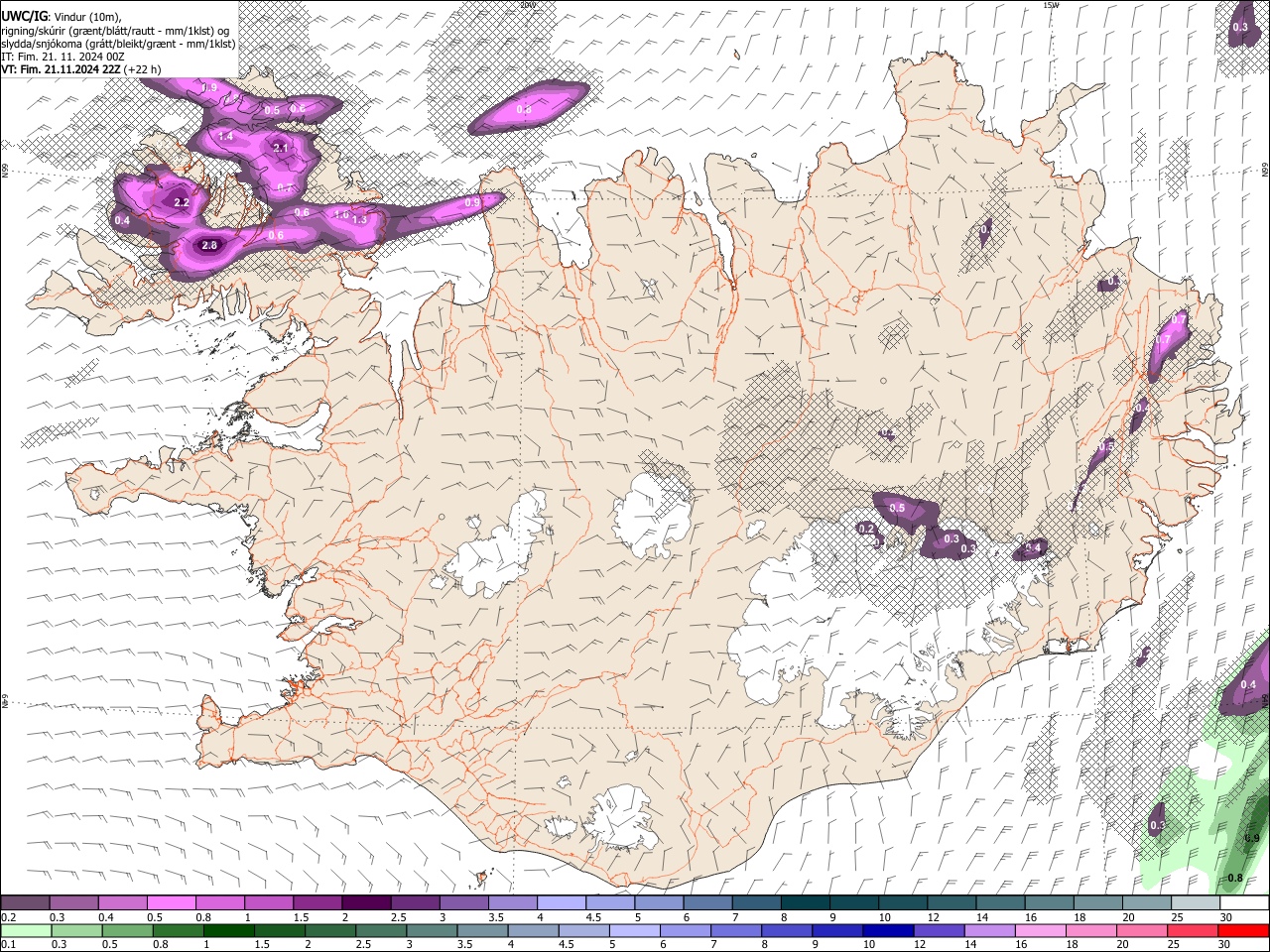The width and height of the screenshot is (1270, 952).
Task: Click the 'VT: Fim. 21.11.2024 22Z (+22 h)' line
Action: point(81,69)
